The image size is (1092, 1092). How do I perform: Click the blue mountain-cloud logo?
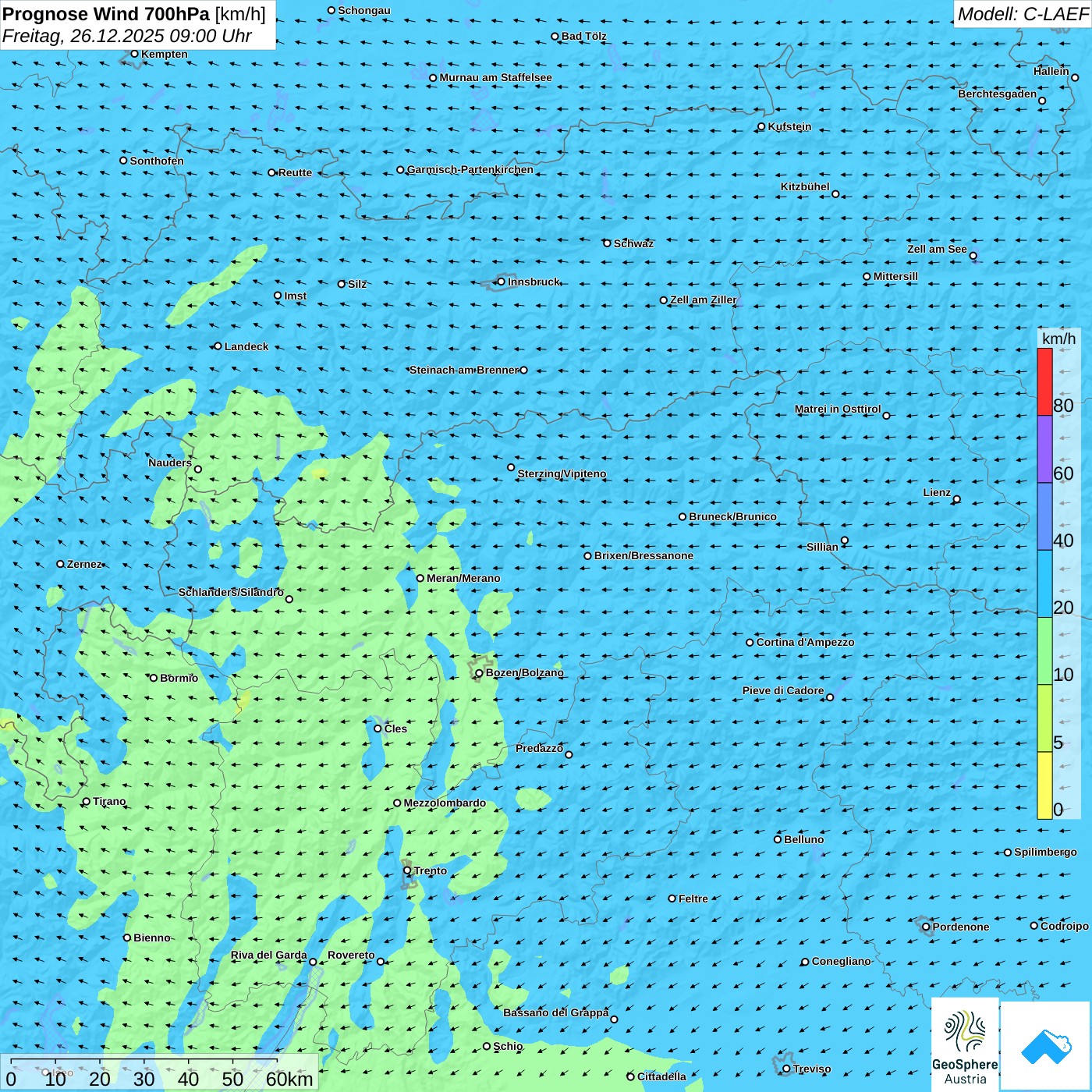click(1046, 1047)
